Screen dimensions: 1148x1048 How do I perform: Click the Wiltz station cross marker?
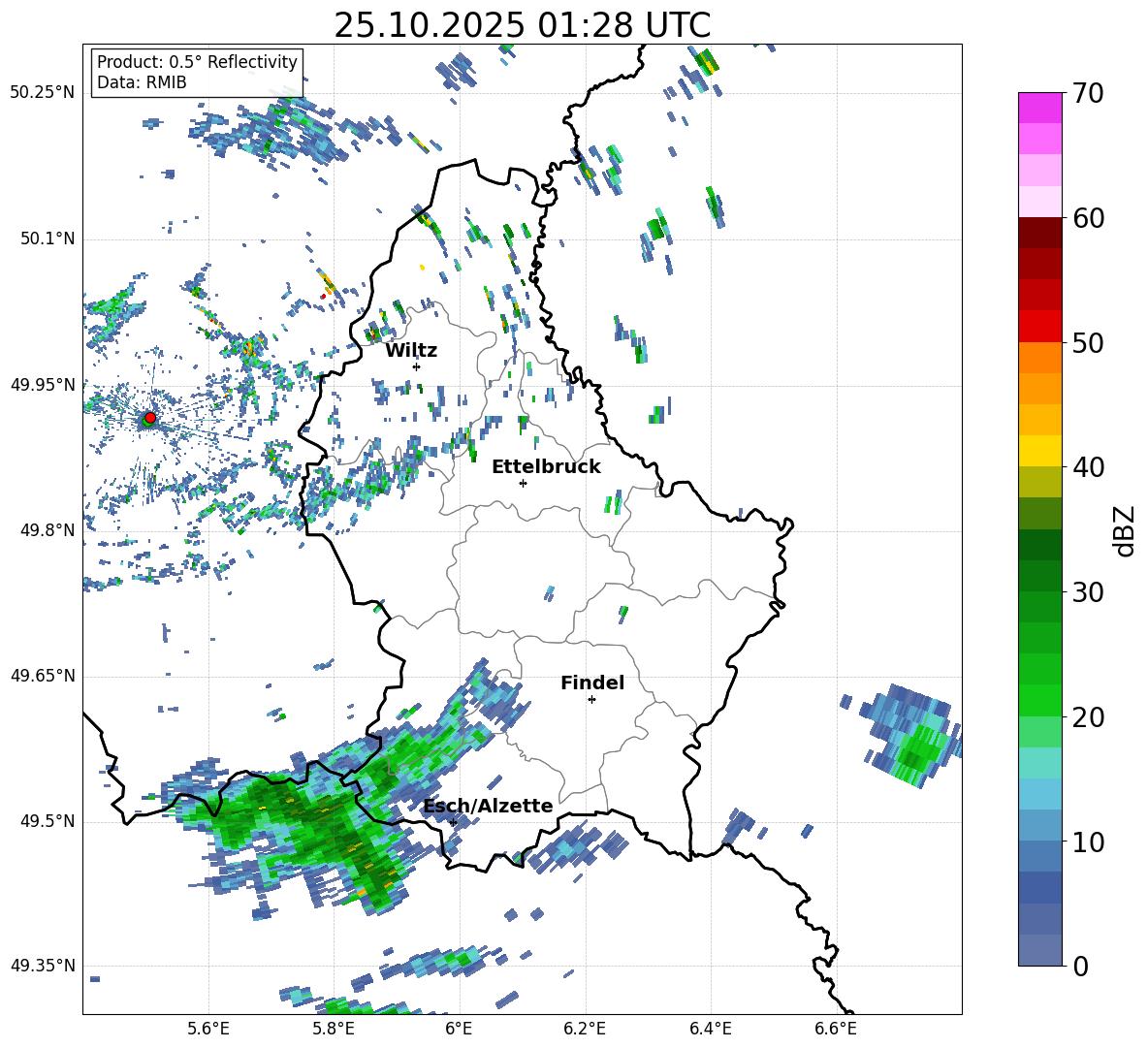[417, 366]
